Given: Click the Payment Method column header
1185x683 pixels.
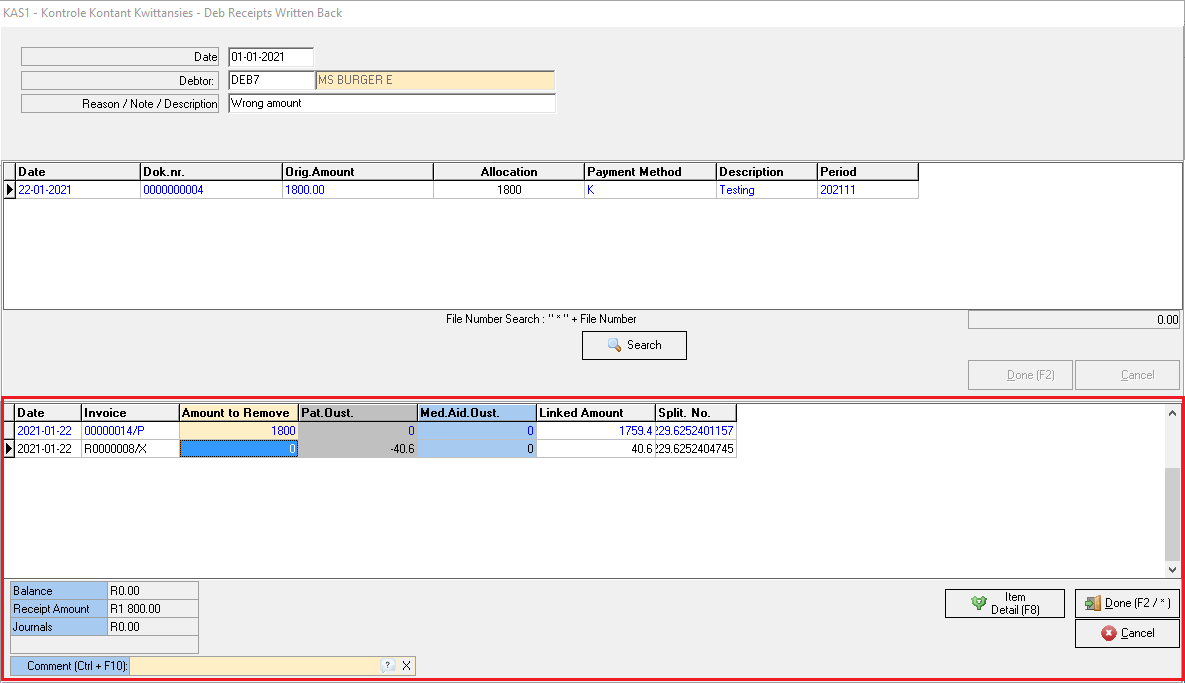Looking at the screenshot, I should coord(650,172).
